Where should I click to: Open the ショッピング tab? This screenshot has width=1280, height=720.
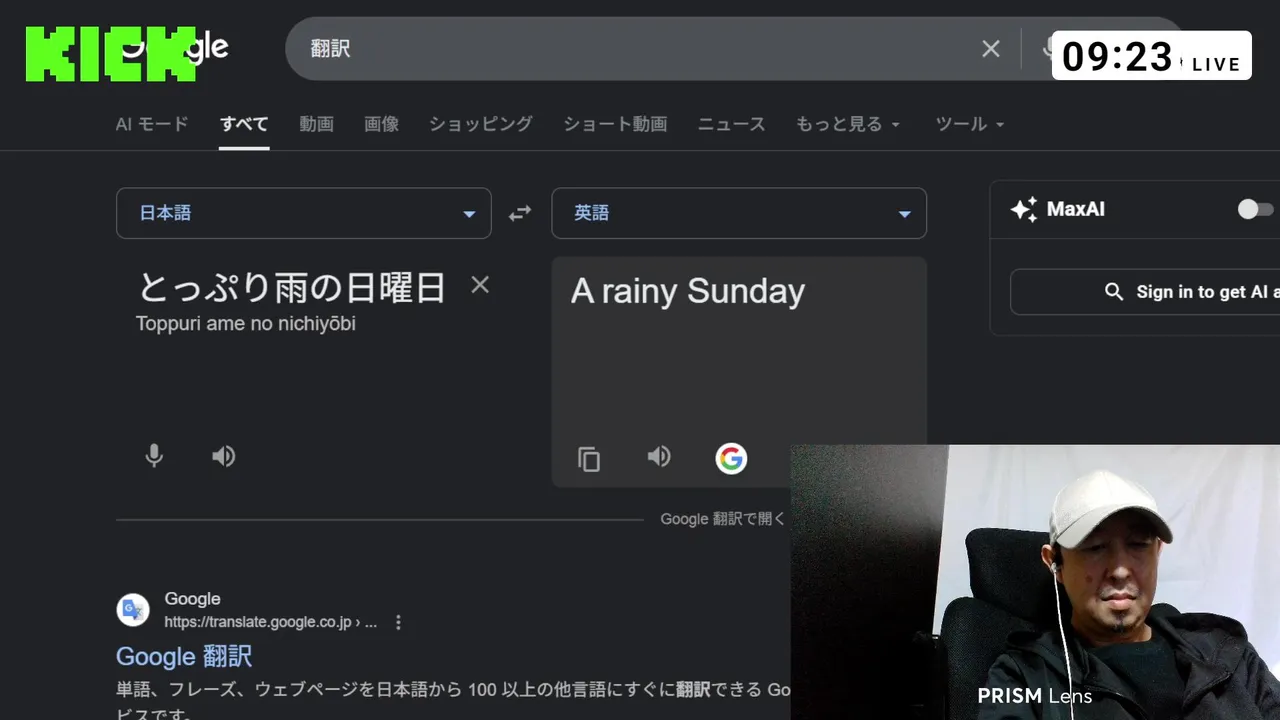pyautogui.click(x=481, y=124)
